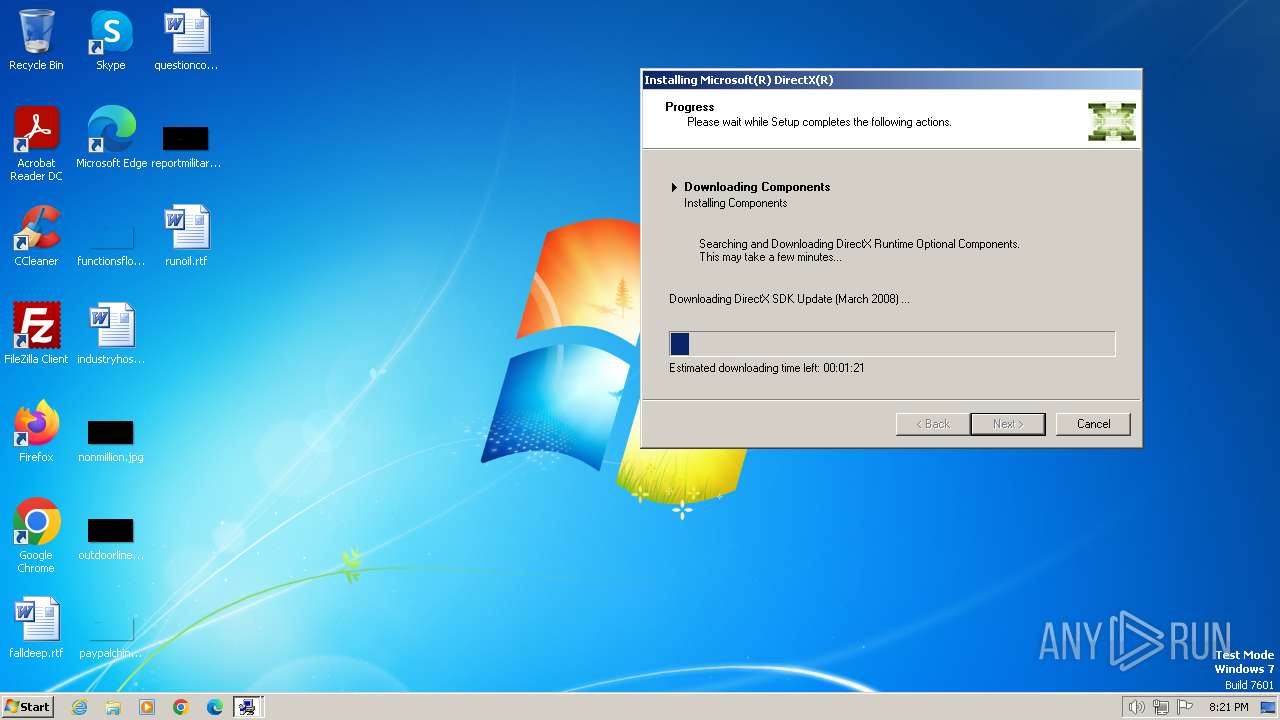
Task: Select the runoil.rtf document icon
Action: 186,236
